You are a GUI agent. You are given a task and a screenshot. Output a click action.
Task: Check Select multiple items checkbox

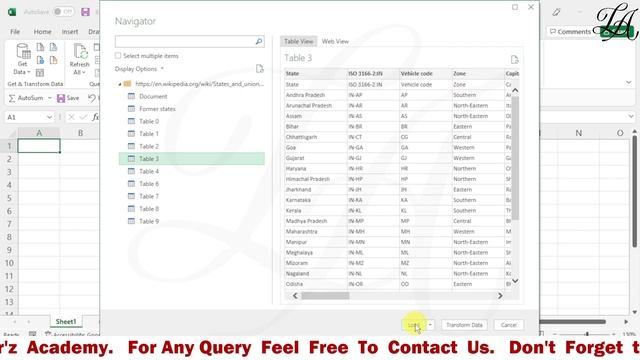pyautogui.click(x=118, y=56)
